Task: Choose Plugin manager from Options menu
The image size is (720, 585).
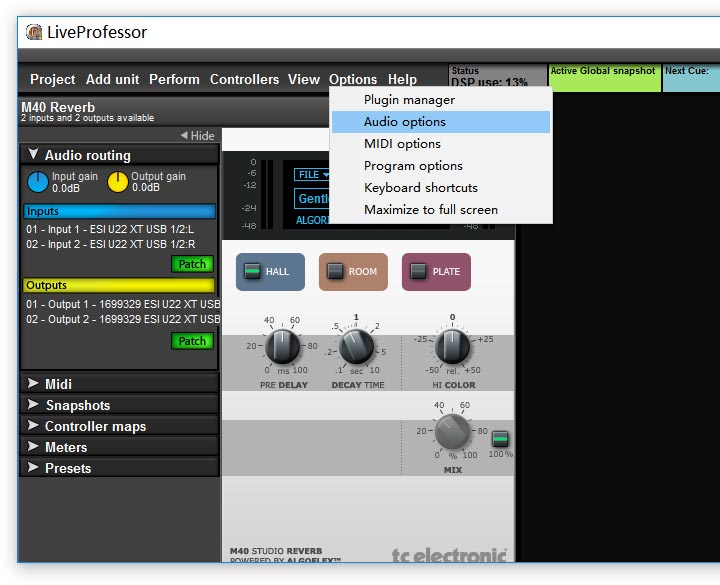Action: (x=441, y=100)
